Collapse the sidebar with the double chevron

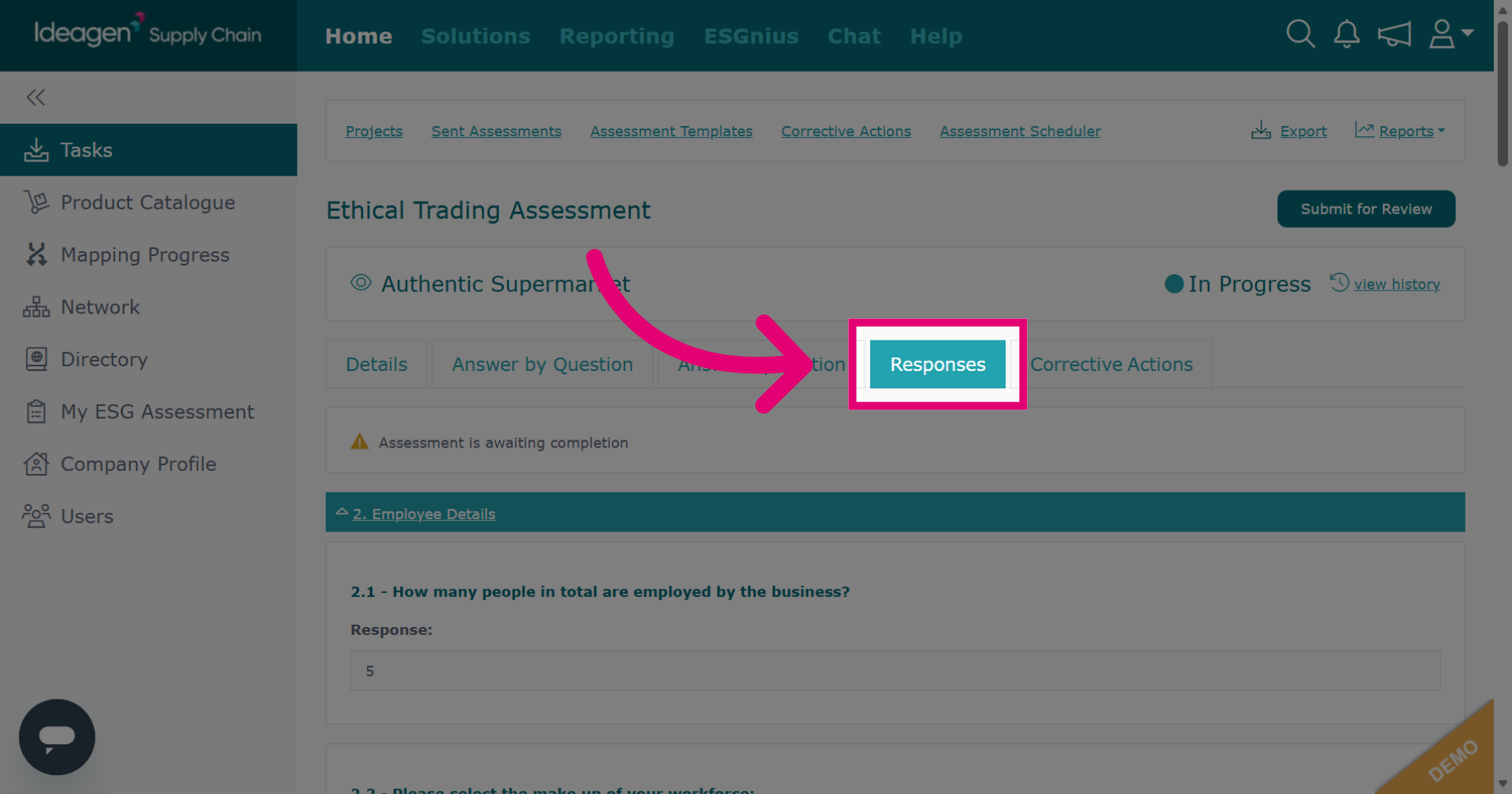tap(35, 97)
